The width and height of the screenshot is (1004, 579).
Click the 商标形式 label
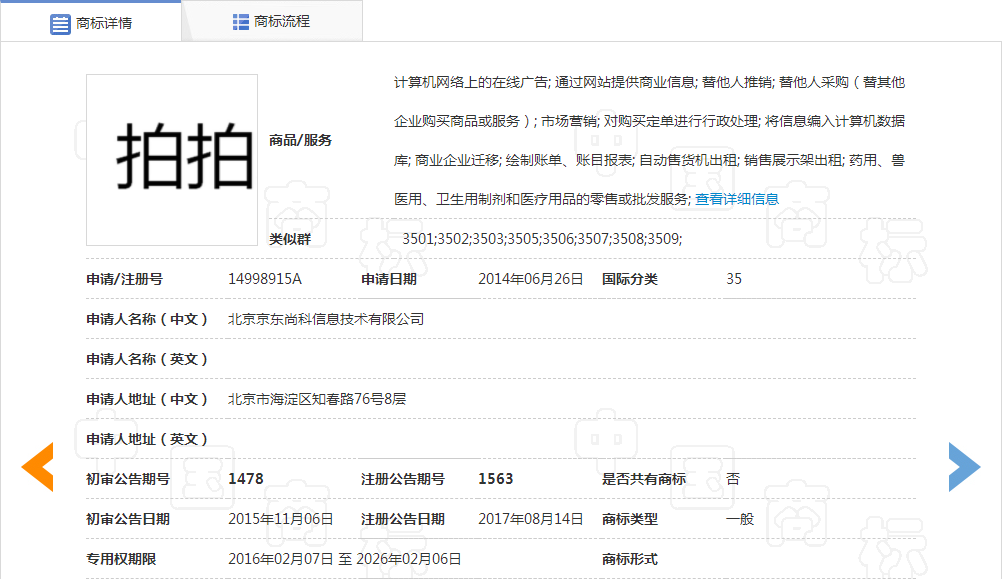coord(629,559)
